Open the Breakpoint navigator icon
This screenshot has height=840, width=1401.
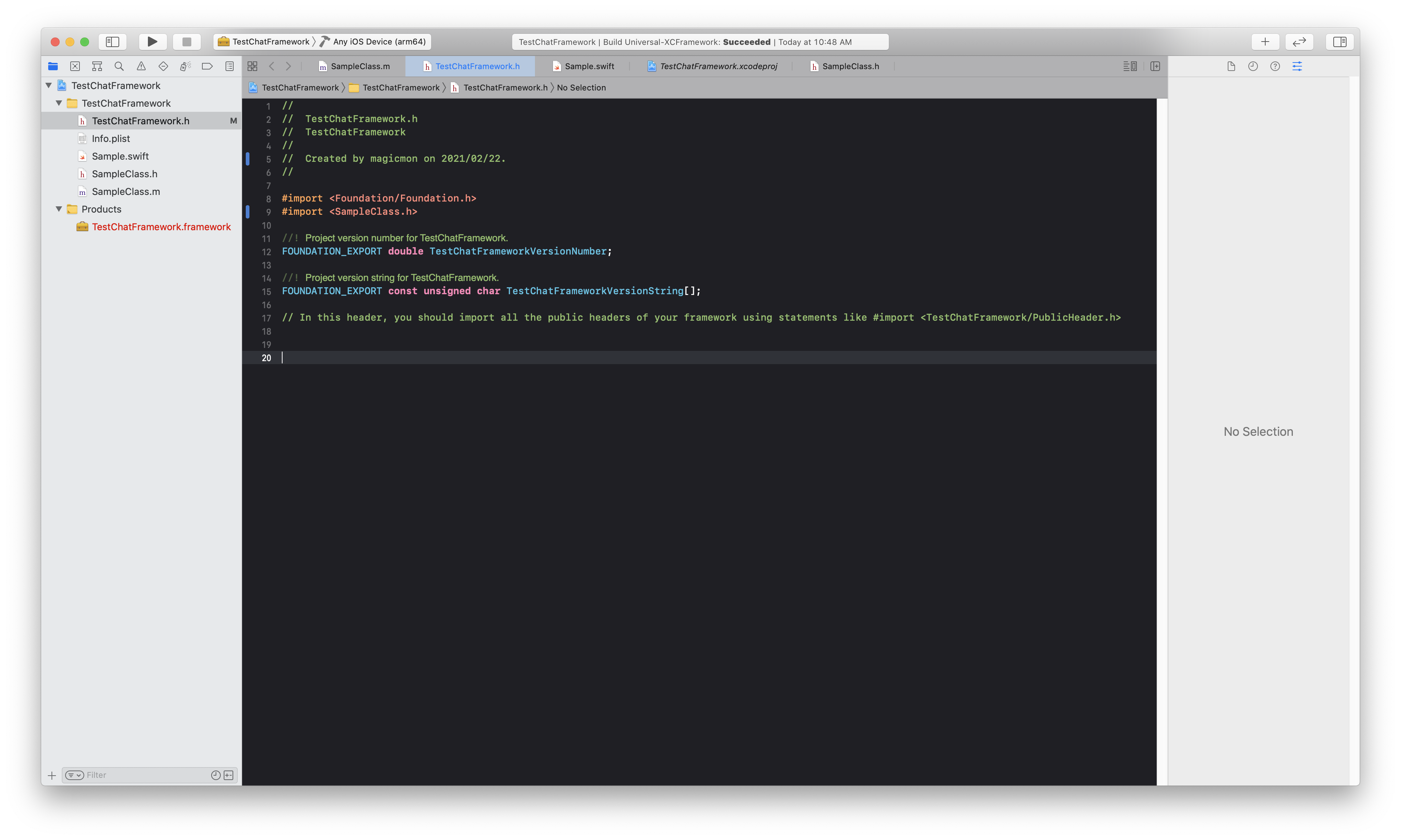tap(207, 66)
